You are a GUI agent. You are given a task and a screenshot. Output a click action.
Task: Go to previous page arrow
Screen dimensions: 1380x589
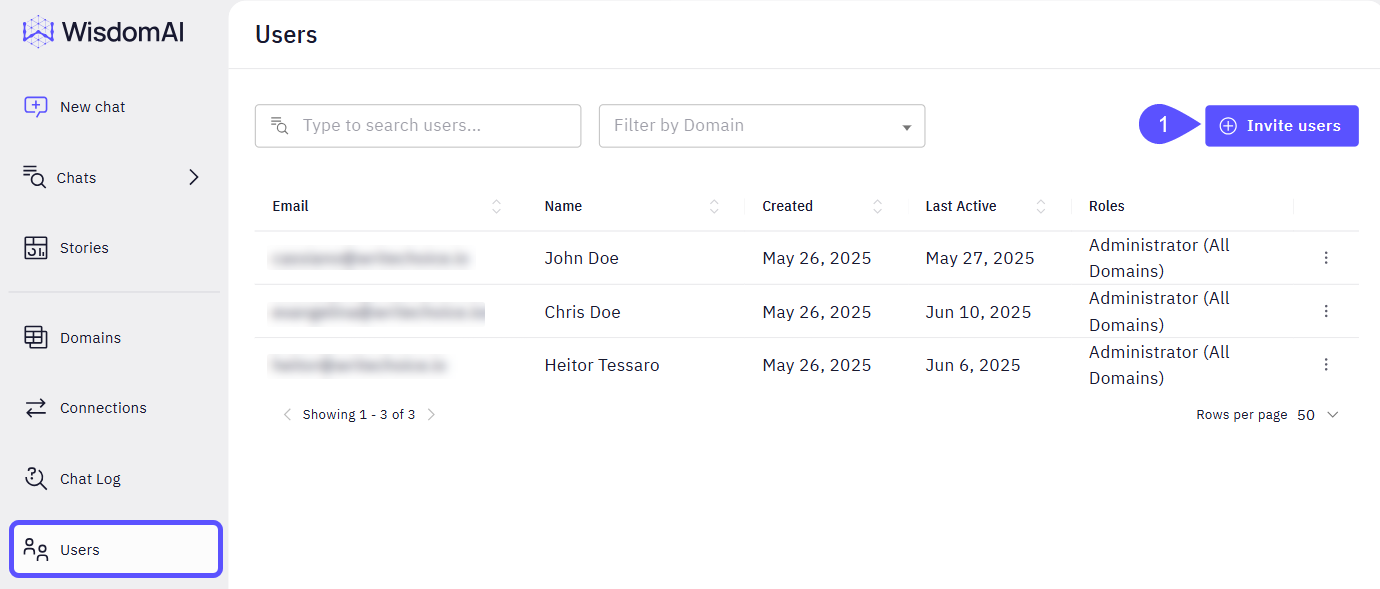tap(287, 414)
